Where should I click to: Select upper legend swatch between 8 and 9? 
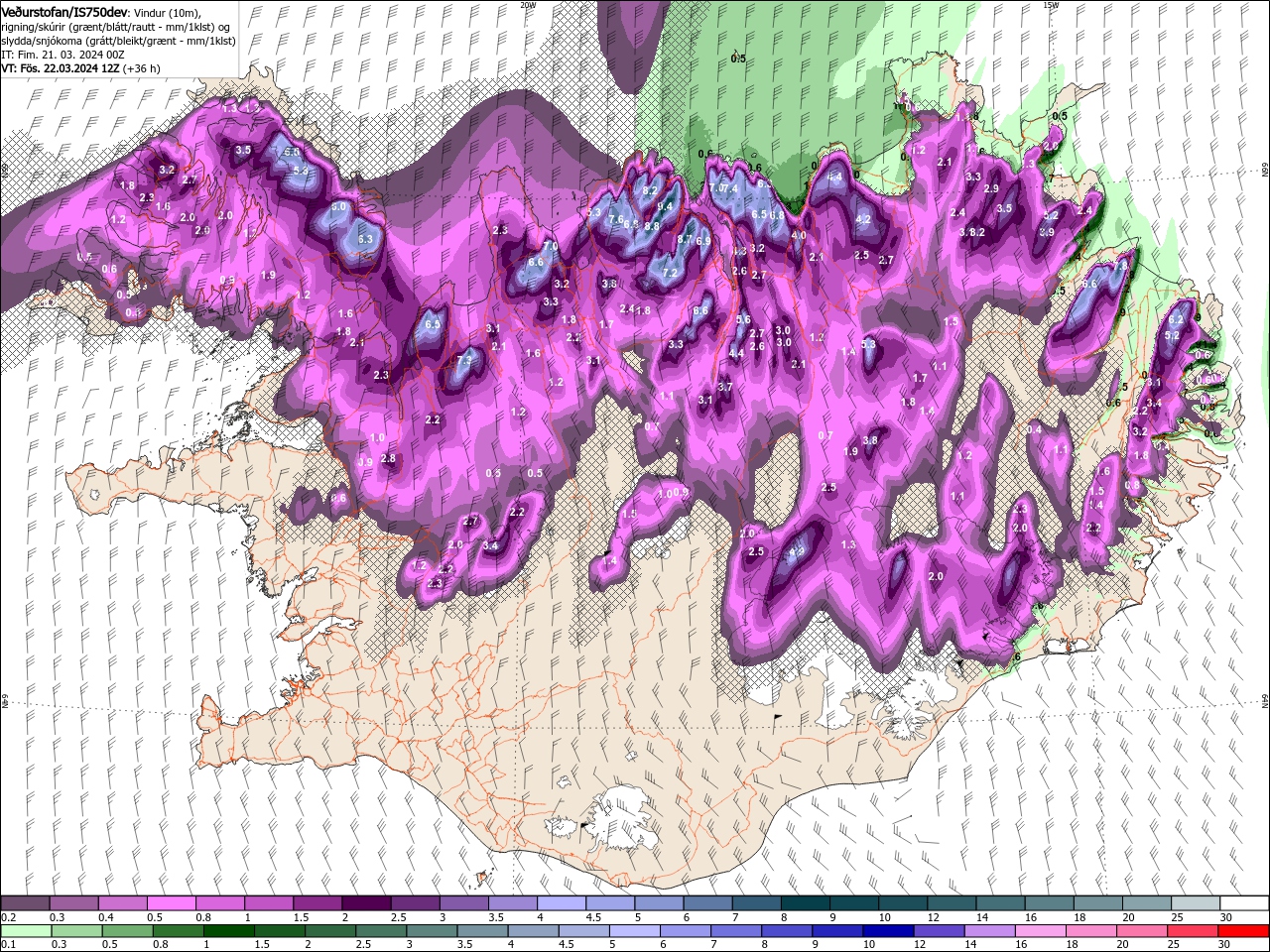tap(805, 903)
